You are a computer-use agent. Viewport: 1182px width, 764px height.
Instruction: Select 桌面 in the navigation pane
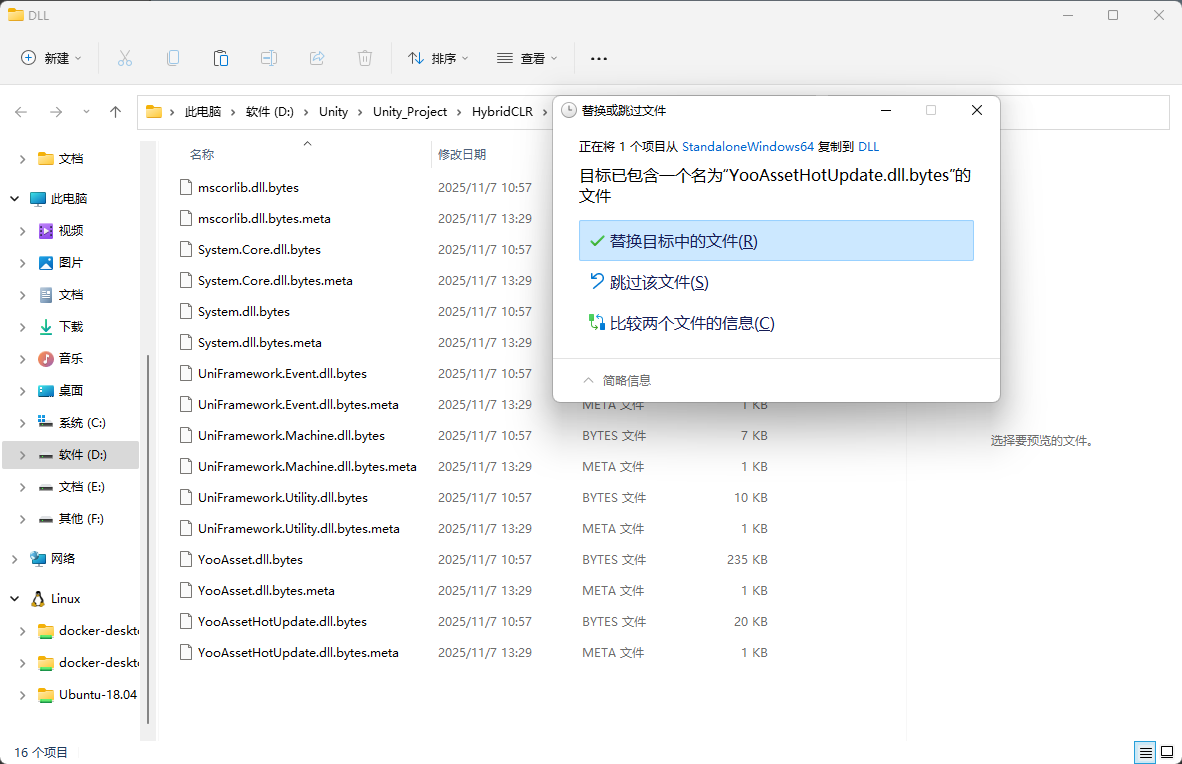coord(71,391)
